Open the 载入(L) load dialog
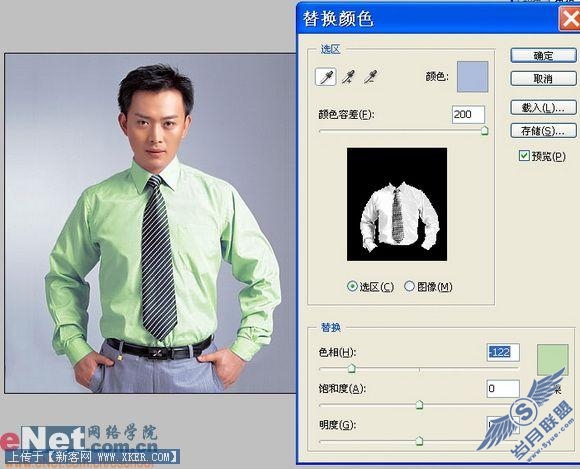Image resolution: width=580 pixels, height=469 pixels. click(x=543, y=108)
